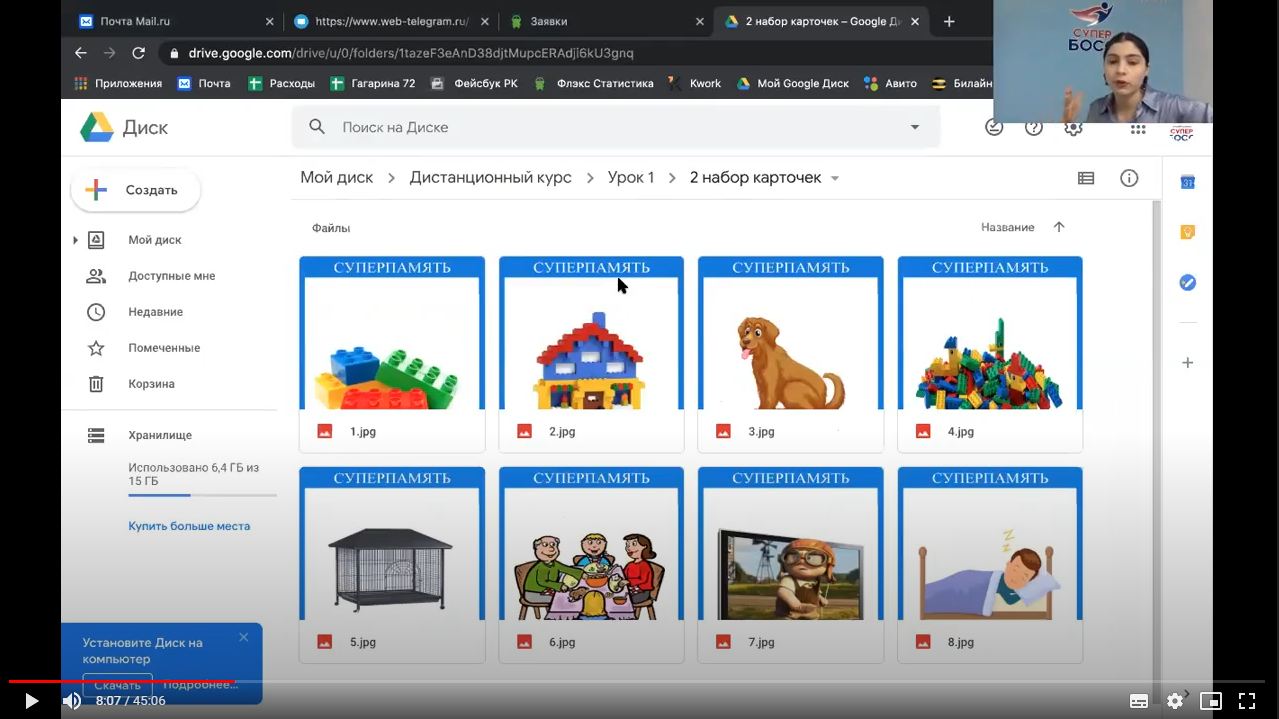Screen dimensions: 1279x719
Task: Open Drive Help question mark icon
Action: 1034,128
